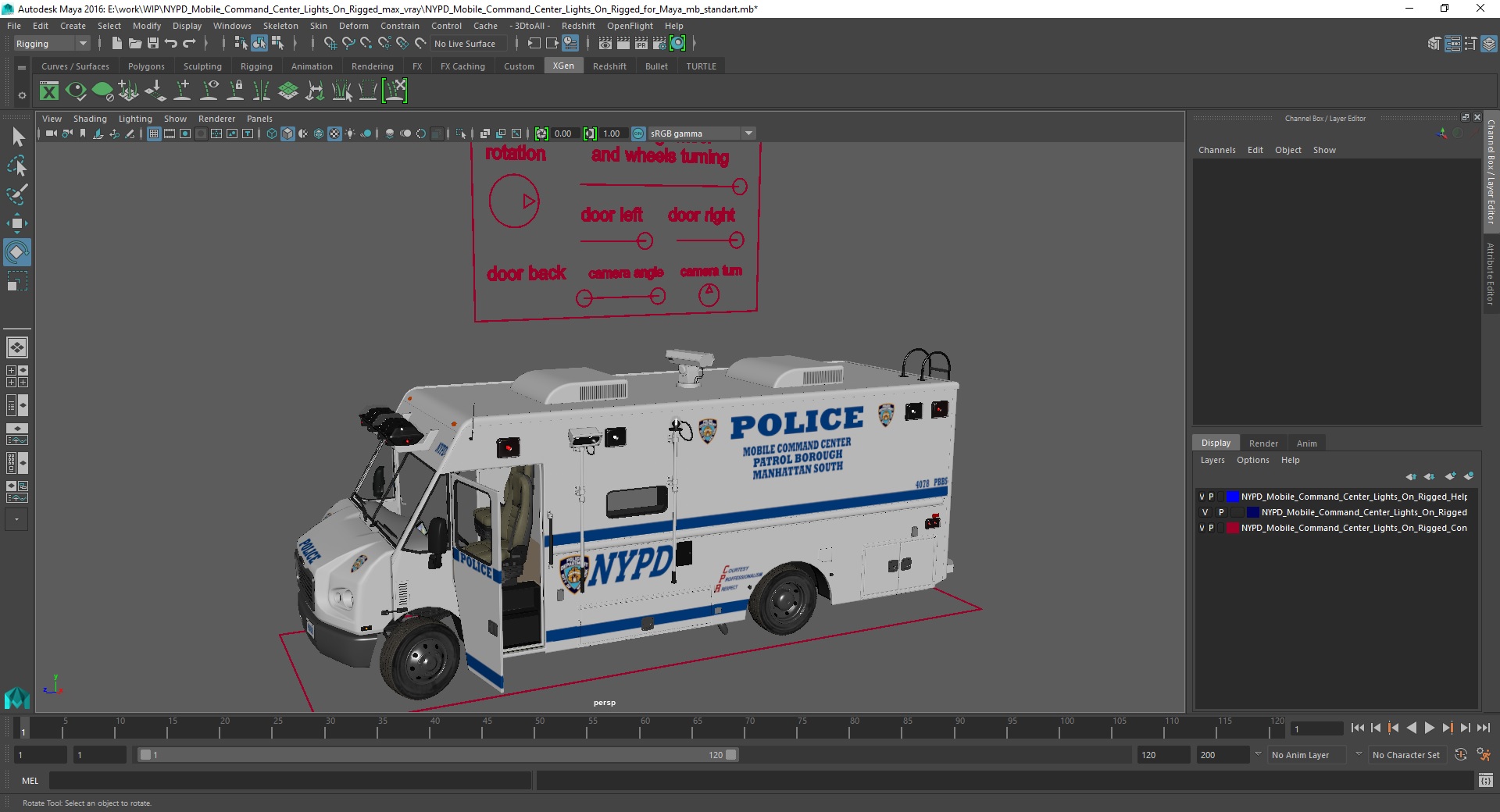Viewport: 1500px width, 812px height.
Task: Open the Deform menu
Action: click(x=353, y=26)
